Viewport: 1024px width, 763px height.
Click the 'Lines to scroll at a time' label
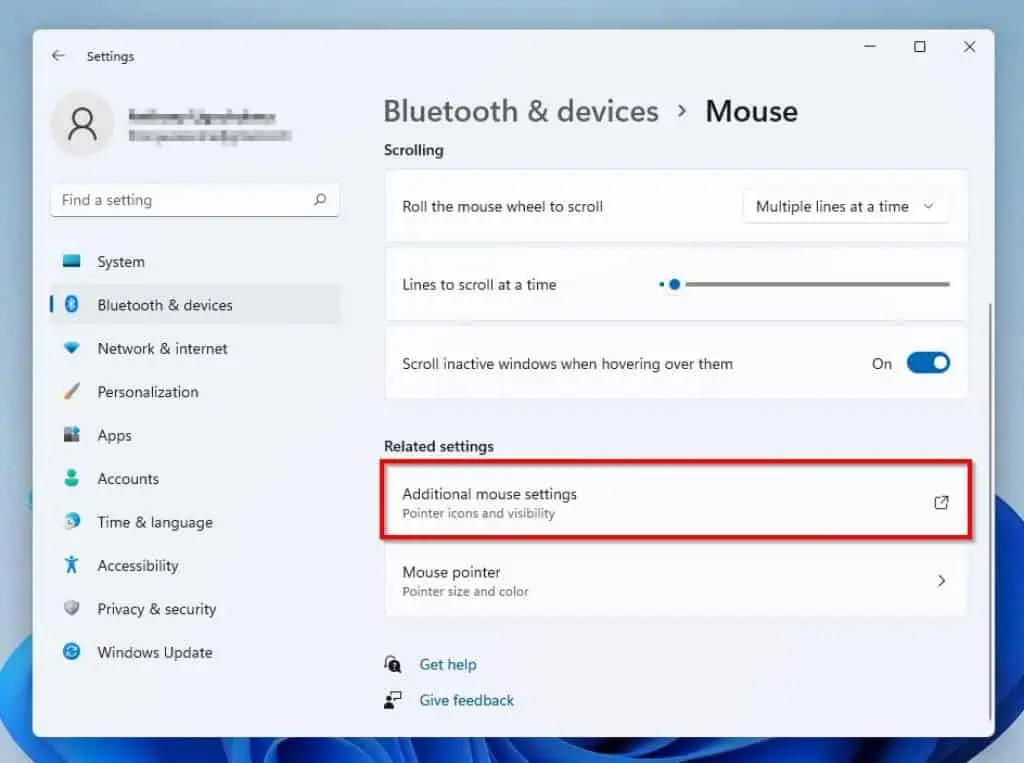(479, 285)
